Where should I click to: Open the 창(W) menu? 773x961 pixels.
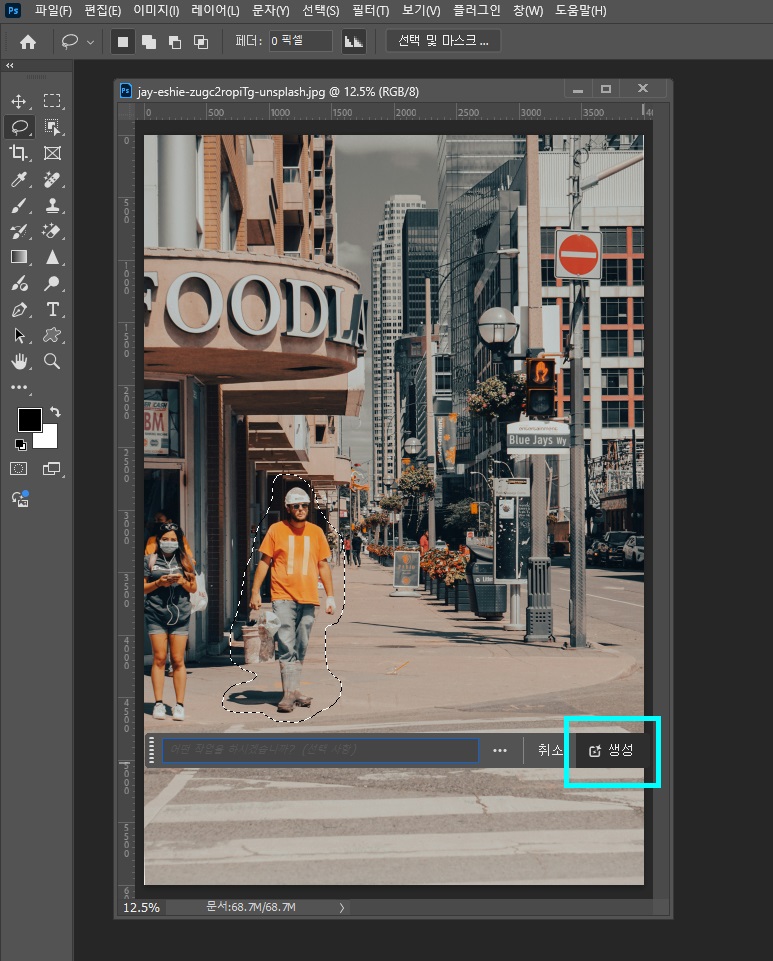[528, 10]
